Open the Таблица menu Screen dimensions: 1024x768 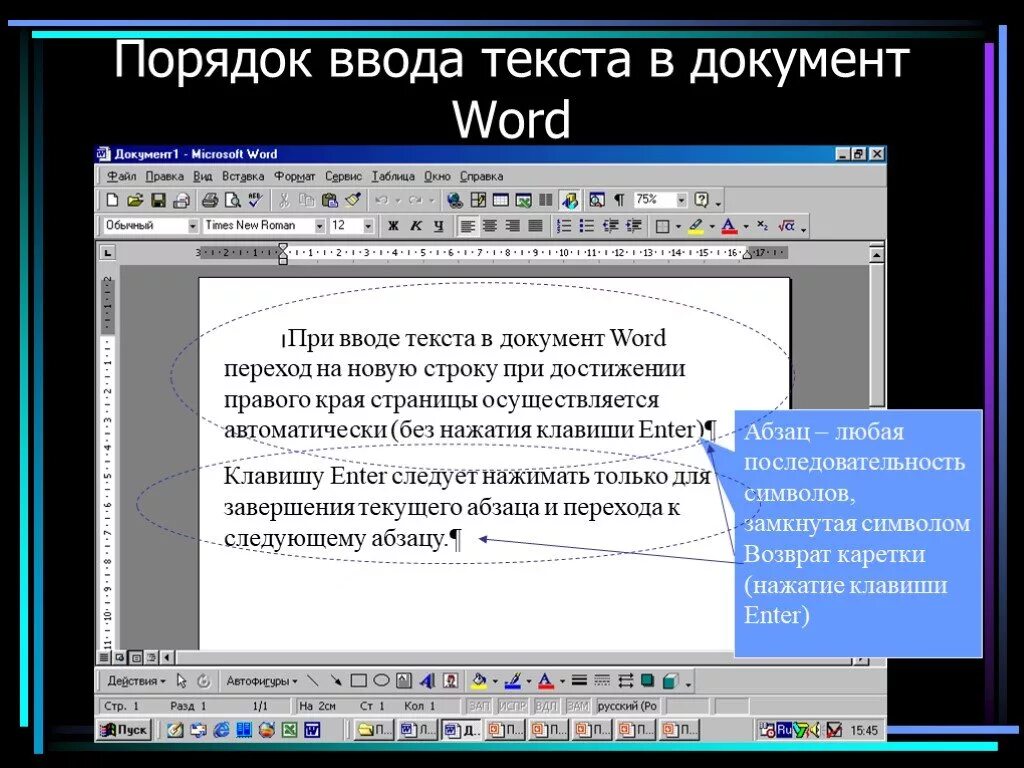pyautogui.click(x=393, y=176)
